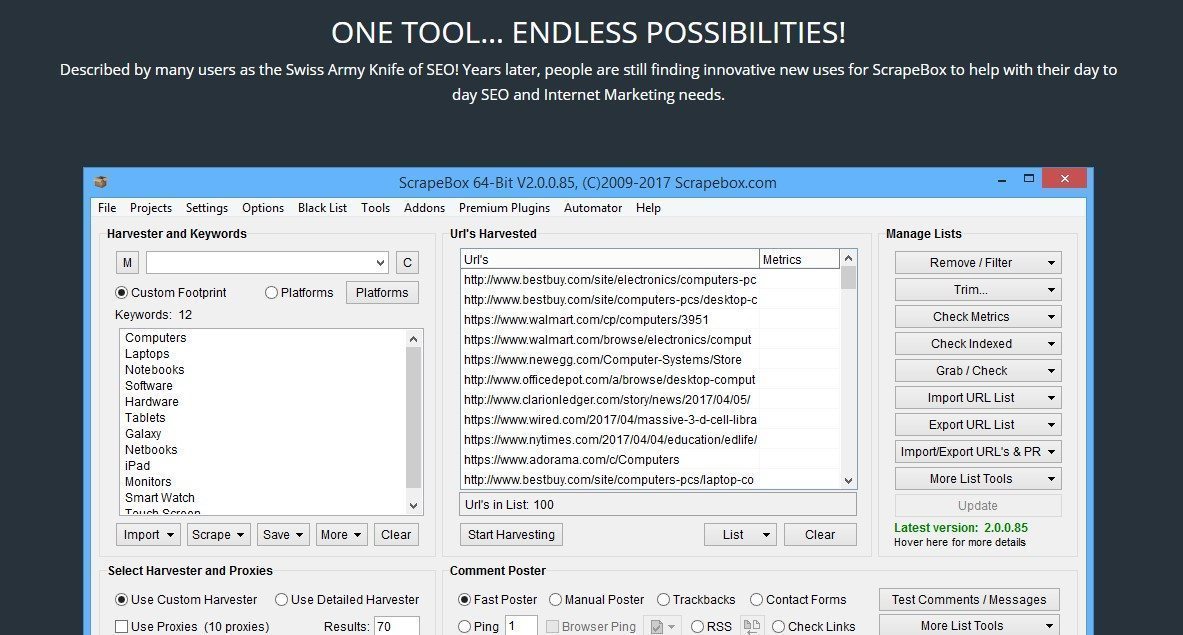Image resolution: width=1183 pixels, height=635 pixels.
Task: Click Start Harvesting button
Action: pos(512,535)
